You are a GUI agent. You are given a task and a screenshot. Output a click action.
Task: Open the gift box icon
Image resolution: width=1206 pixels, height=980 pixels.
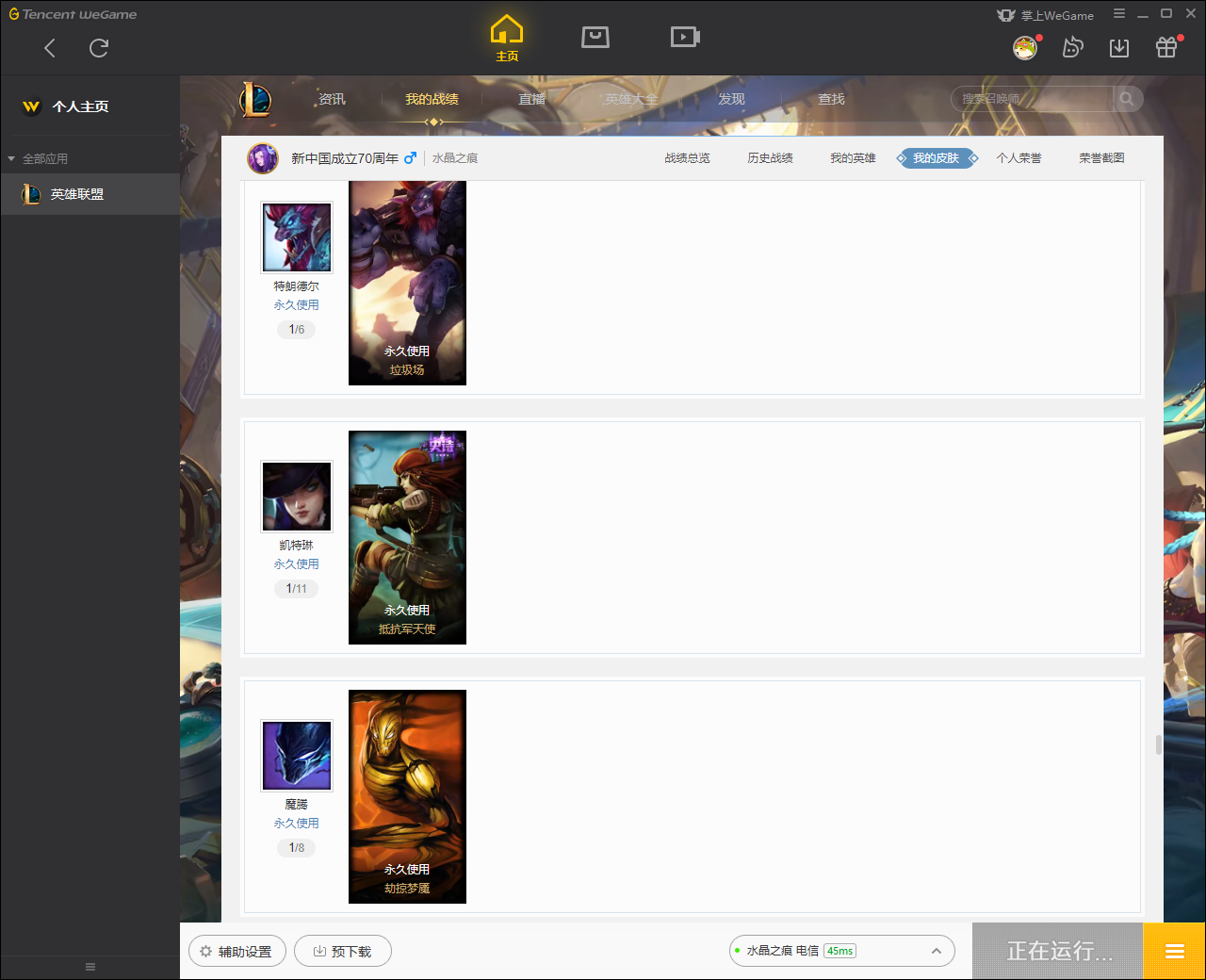[x=1166, y=47]
